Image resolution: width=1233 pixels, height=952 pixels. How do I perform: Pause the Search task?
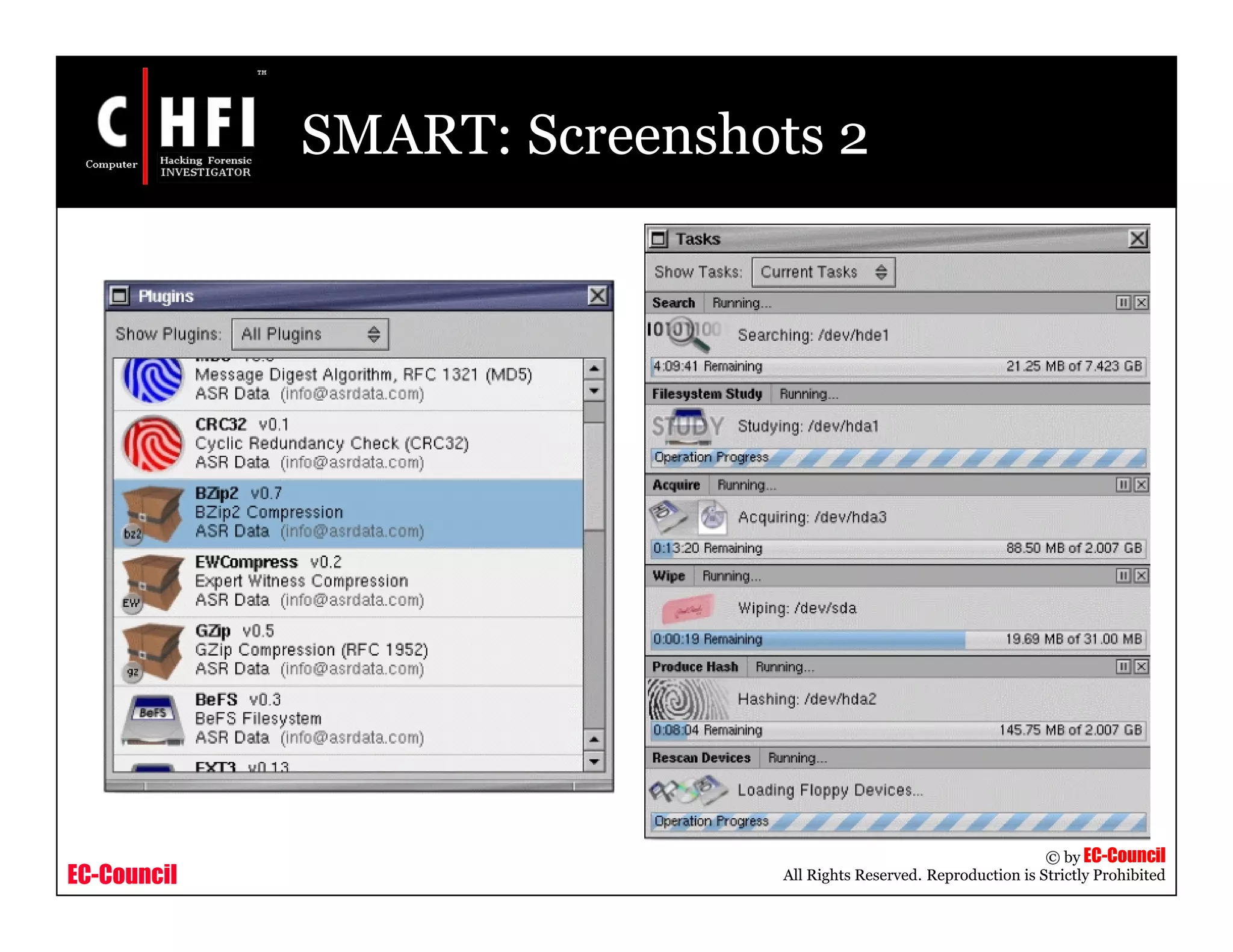(x=1123, y=303)
